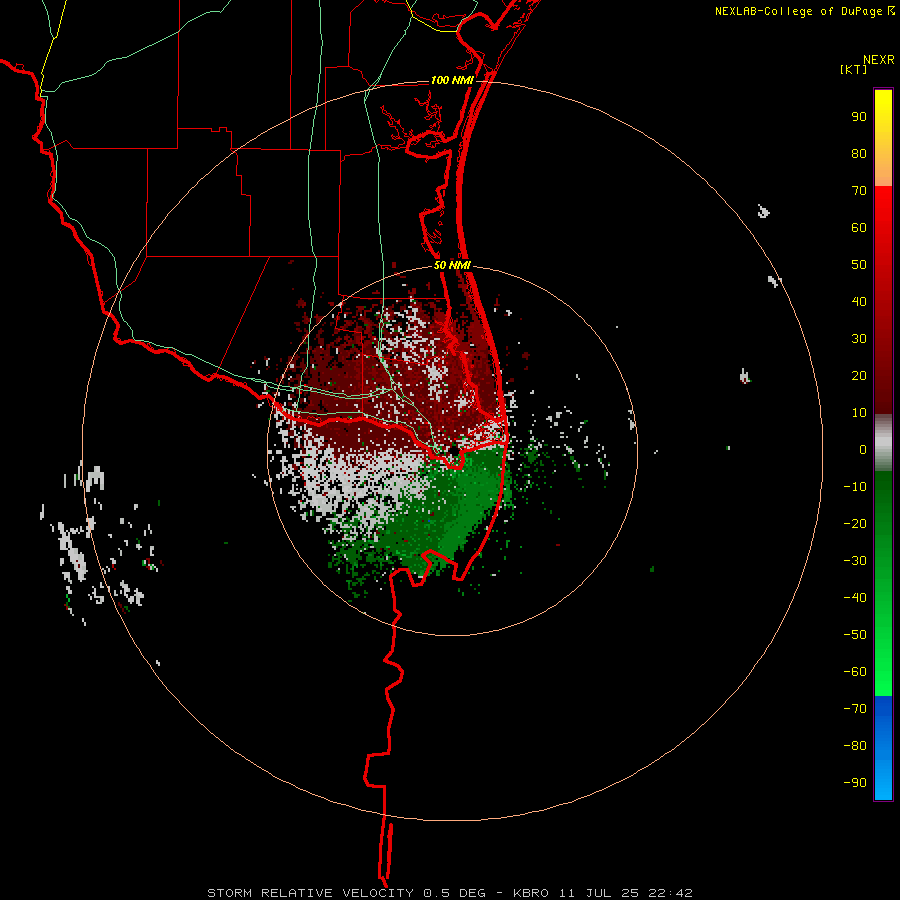Click the "-30" value on the velocity scale

[855, 561]
